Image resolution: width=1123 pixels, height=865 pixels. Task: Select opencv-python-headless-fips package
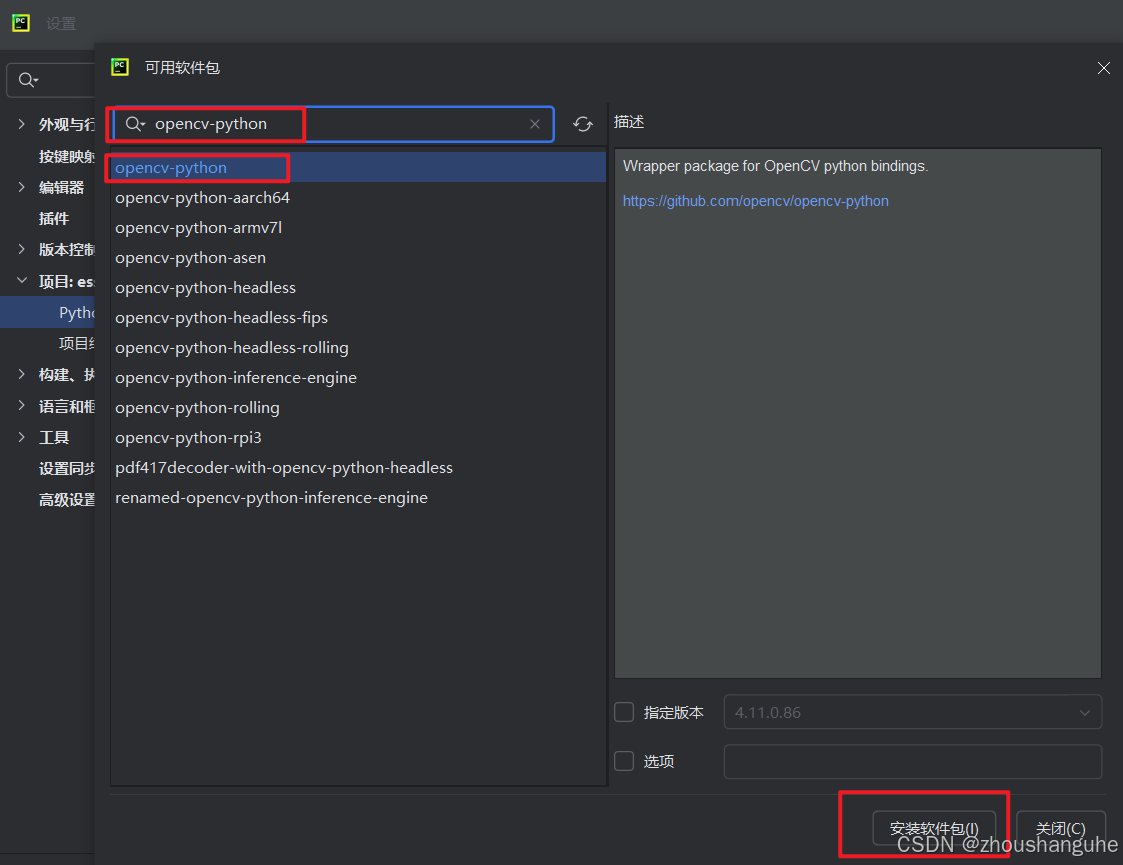358,317
